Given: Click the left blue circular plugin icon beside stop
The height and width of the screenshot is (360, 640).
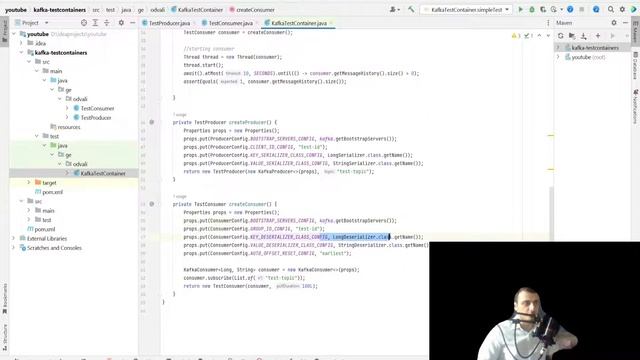Looking at the screenshot, I should click(570, 9).
